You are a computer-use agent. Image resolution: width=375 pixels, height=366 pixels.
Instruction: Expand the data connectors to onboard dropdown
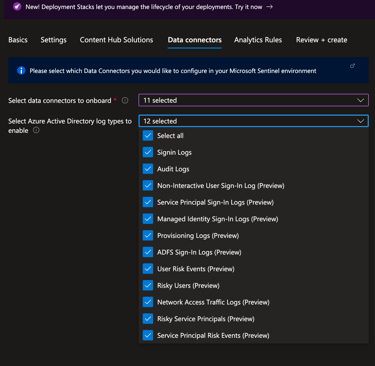coord(253,100)
